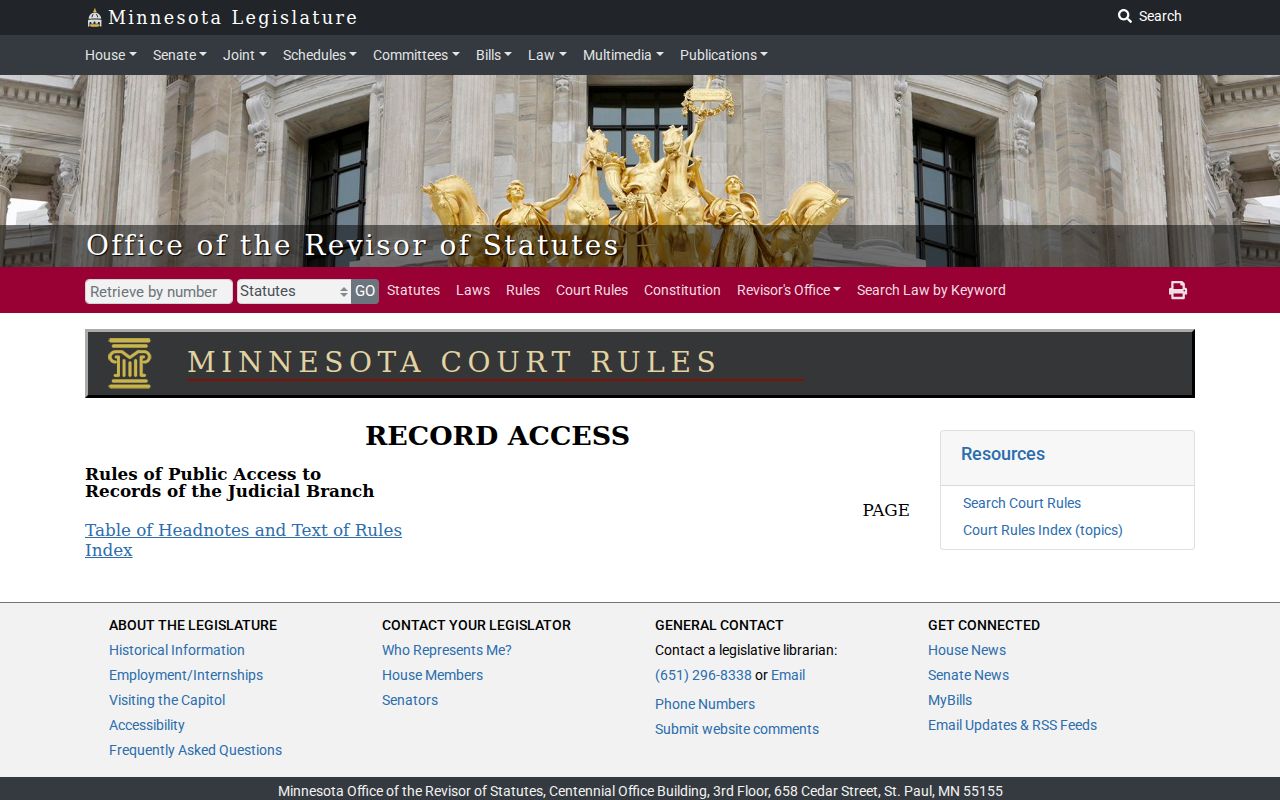The image size is (1280, 800).
Task: Expand the Committees dropdown
Action: tap(416, 55)
